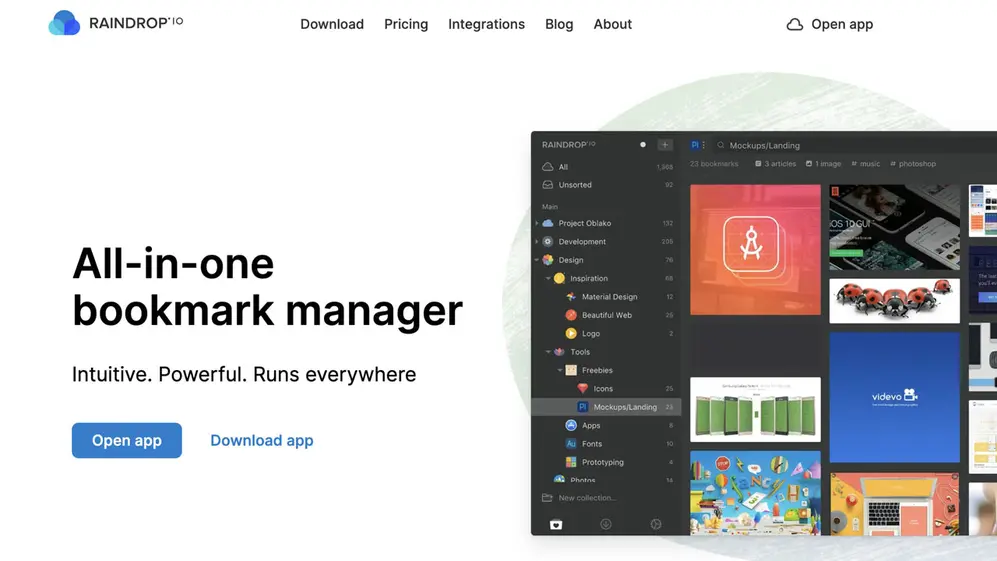Open the Integrations nav item

486,24
